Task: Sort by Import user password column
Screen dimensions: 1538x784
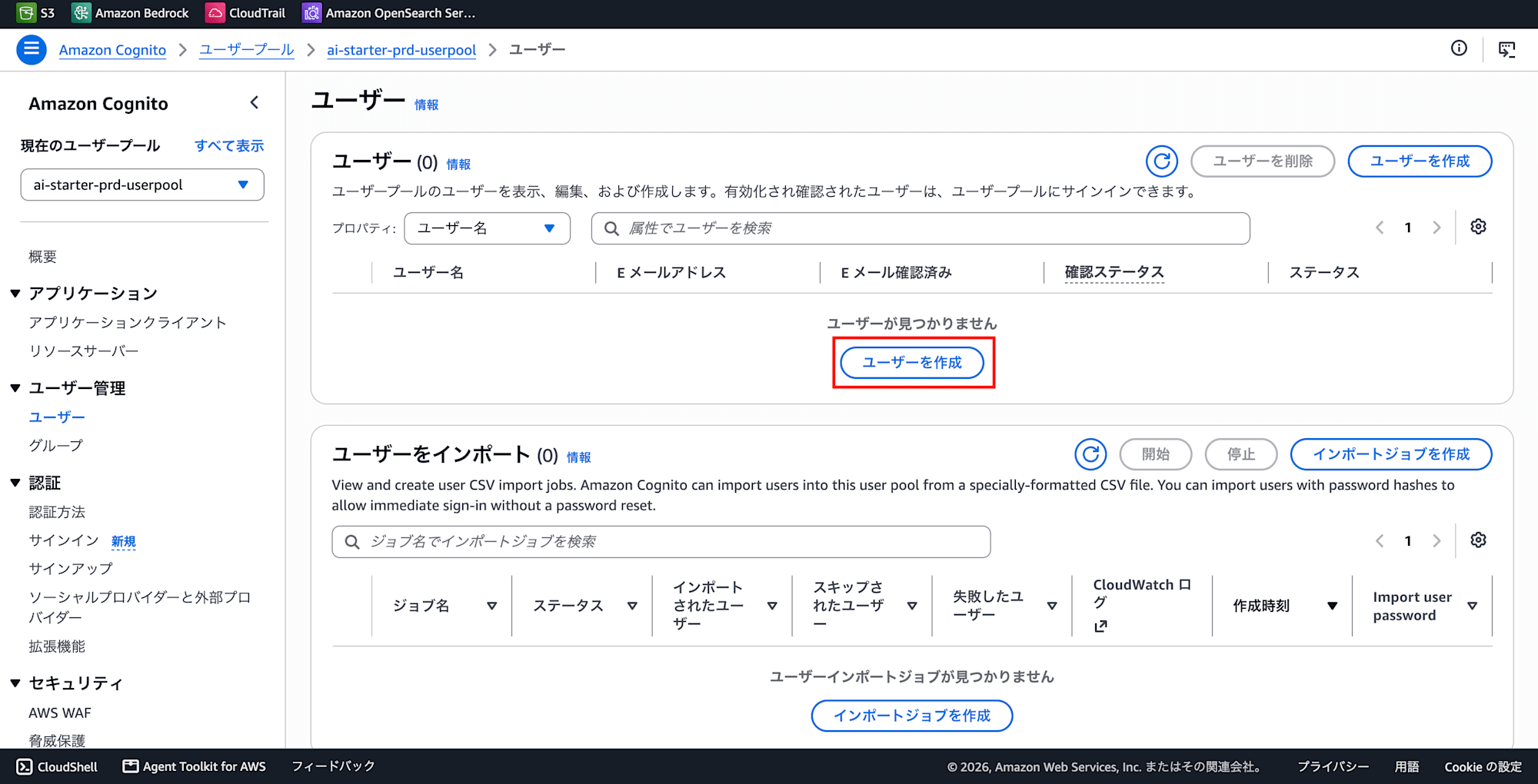Action: (x=1472, y=606)
